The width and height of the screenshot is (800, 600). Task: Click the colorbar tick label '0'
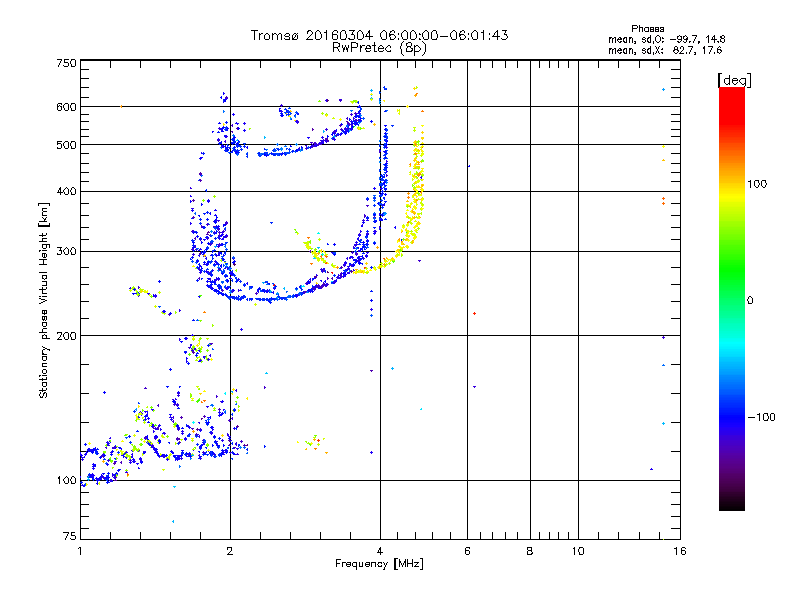click(x=749, y=301)
